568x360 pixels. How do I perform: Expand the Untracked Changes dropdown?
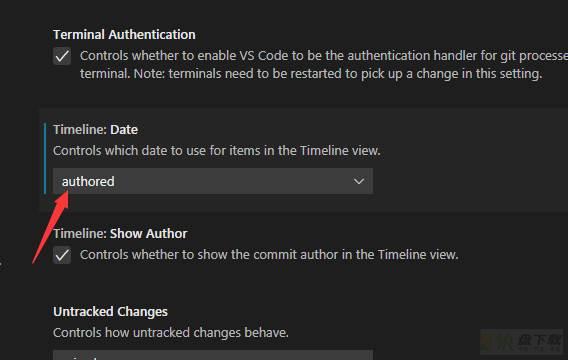pos(213,355)
